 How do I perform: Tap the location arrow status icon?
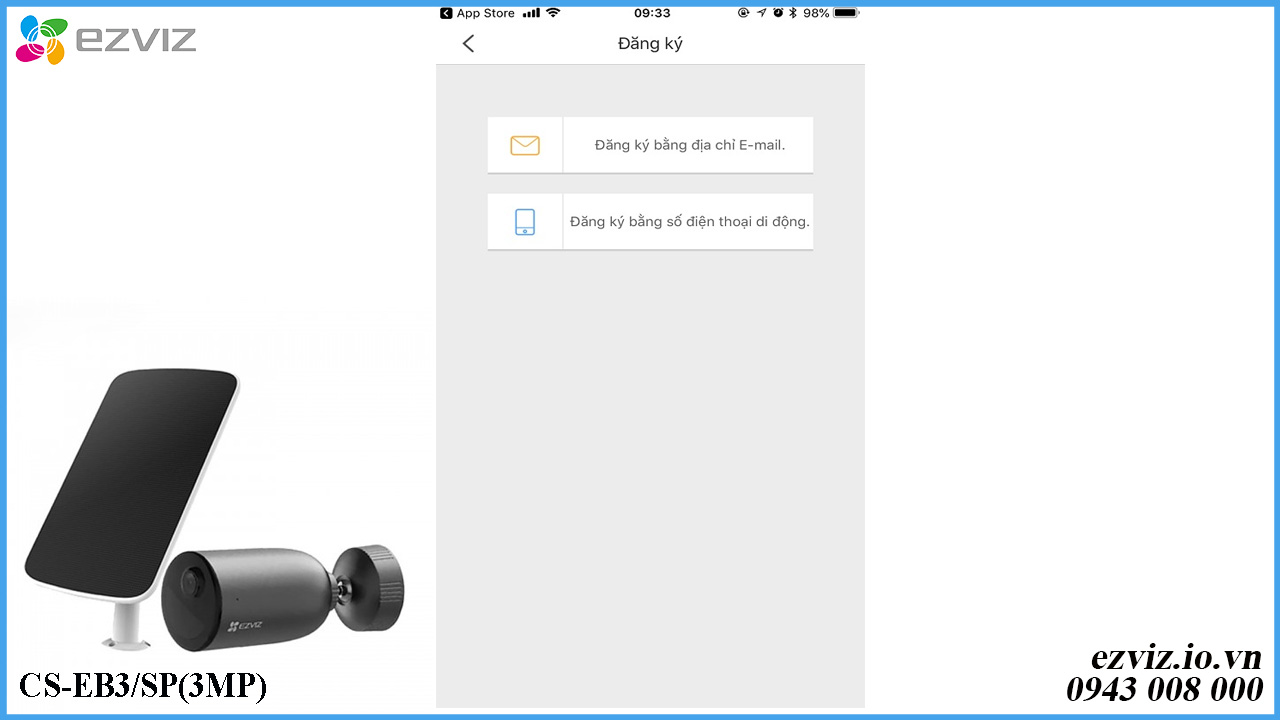pos(762,13)
